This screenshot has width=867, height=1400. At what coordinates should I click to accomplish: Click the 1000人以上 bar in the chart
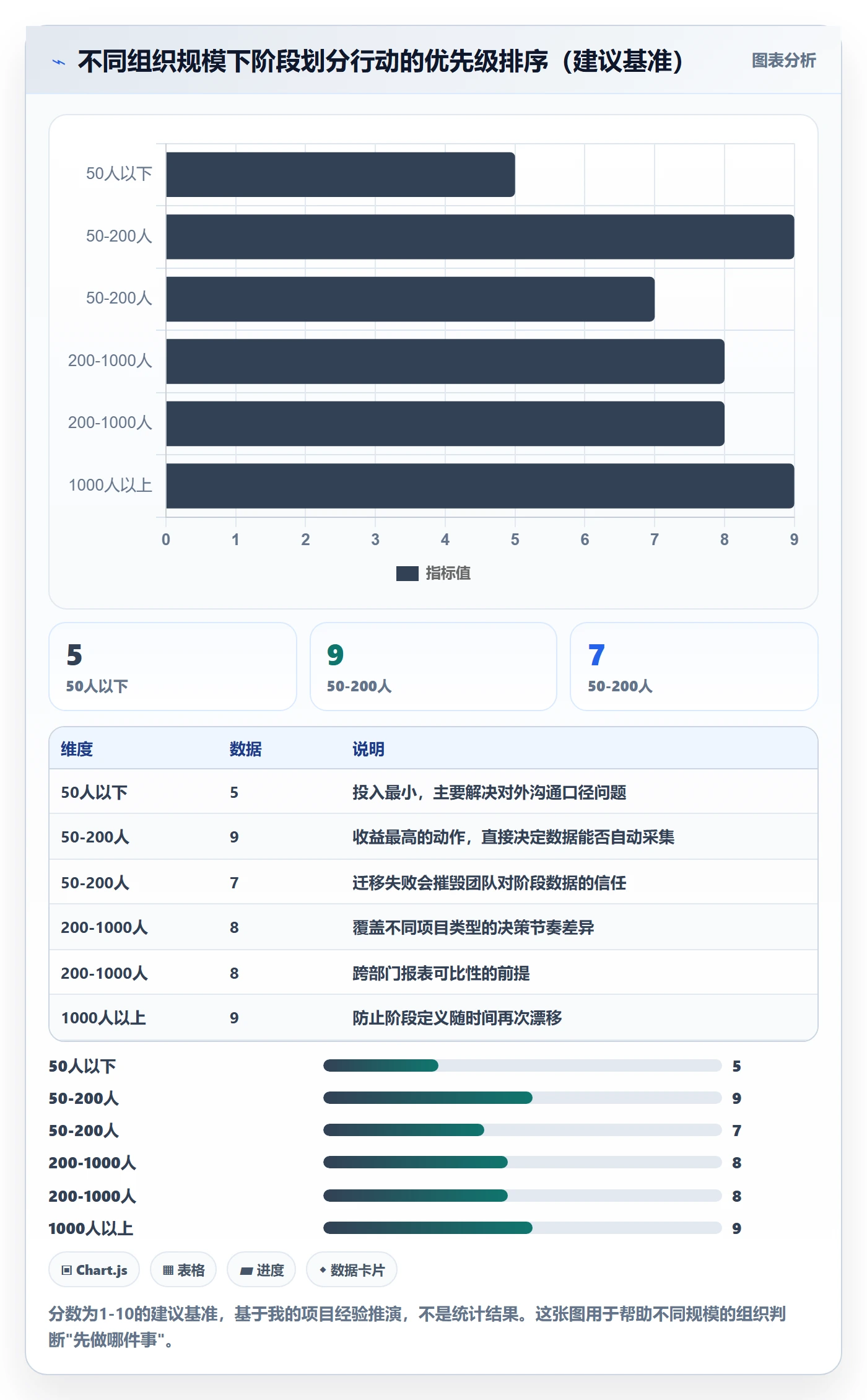click(480, 486)
